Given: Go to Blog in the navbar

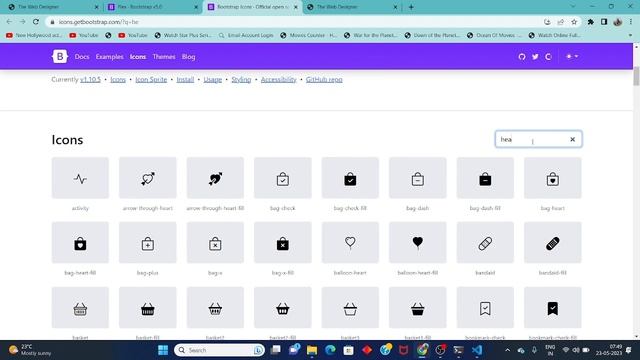Looking at the screenshot, I should click(x=189, y=57).
